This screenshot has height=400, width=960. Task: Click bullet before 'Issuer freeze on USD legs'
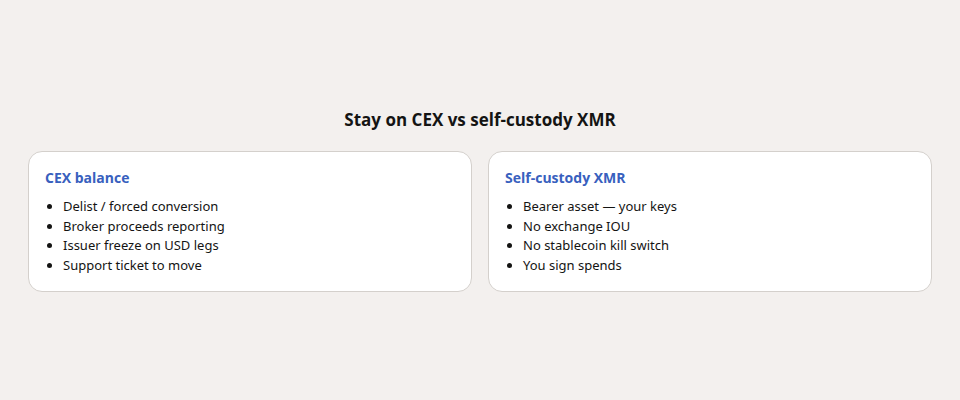pyautogui.click(x=50, y=246)
